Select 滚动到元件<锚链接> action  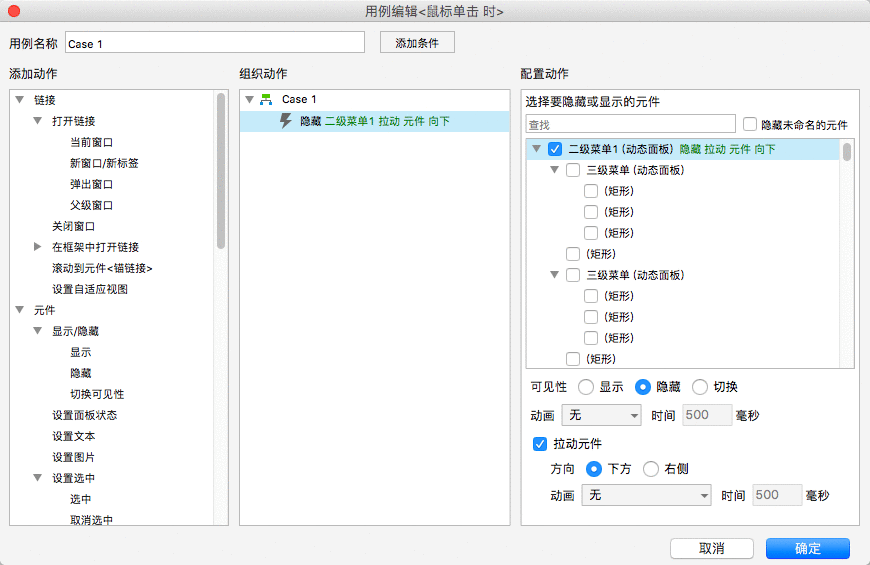coord(102,268)
